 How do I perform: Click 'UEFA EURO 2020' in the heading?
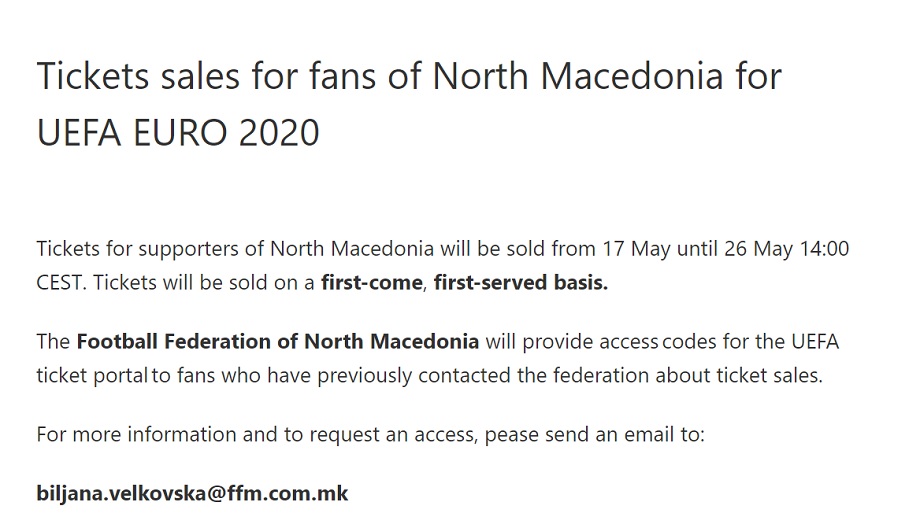click(x=178, y=132)
